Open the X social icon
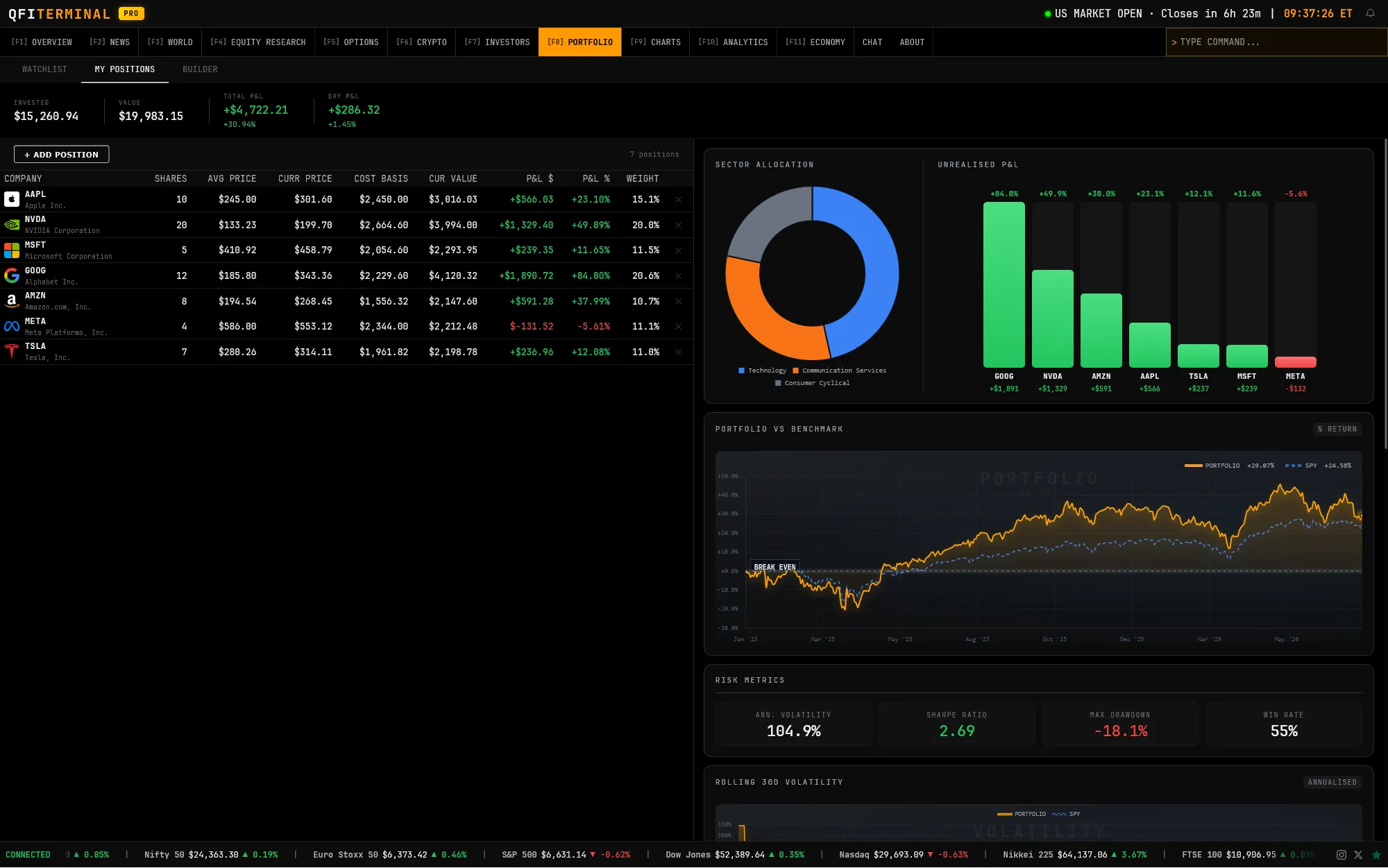Screen dimensions: 1388x868 pyautogui.click(x=1358, y=855)
